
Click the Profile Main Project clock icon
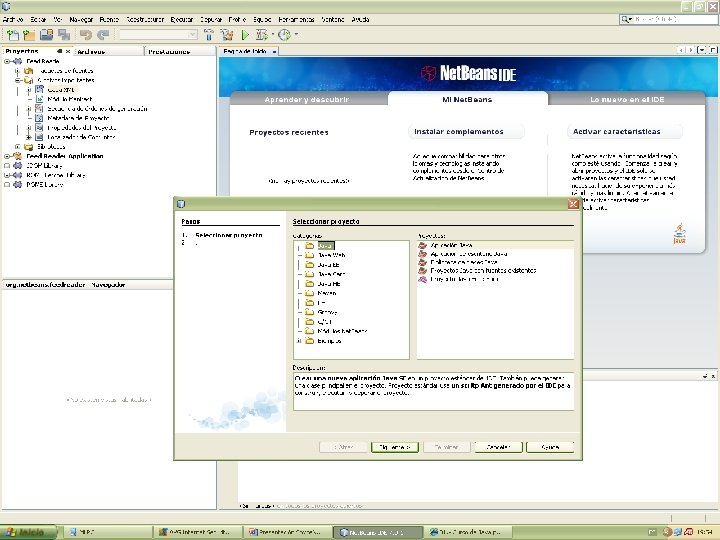(x=284, y=34)
